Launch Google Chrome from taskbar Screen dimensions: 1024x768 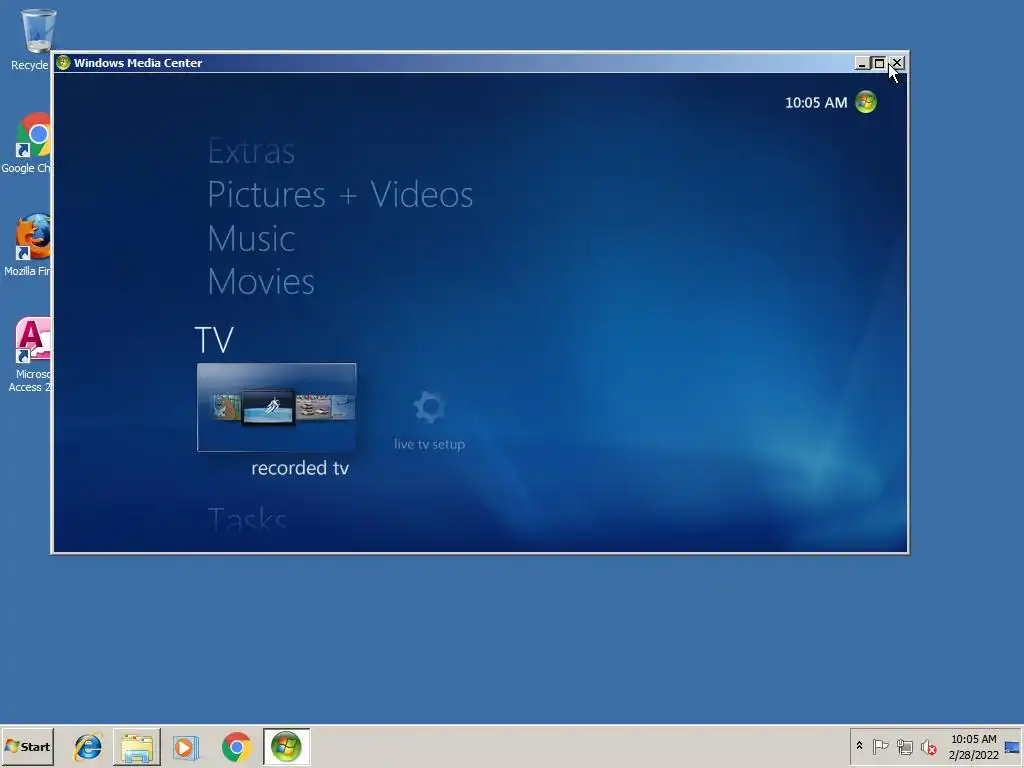click(236, 747)
